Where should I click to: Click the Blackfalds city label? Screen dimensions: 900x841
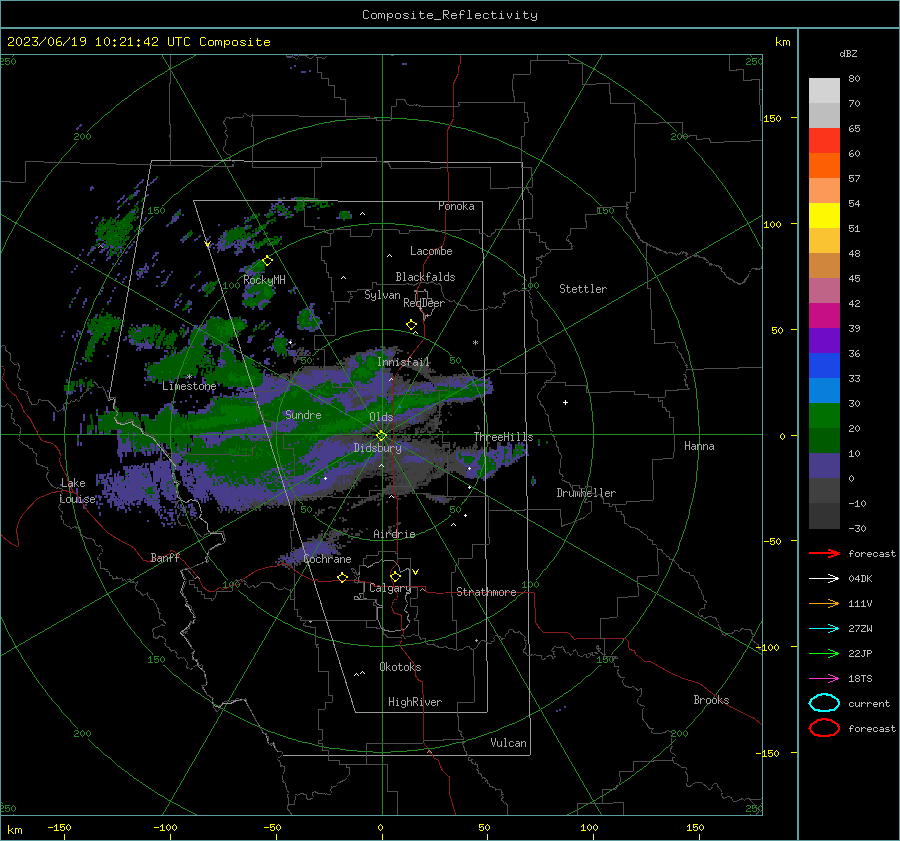tap(425, 277)
